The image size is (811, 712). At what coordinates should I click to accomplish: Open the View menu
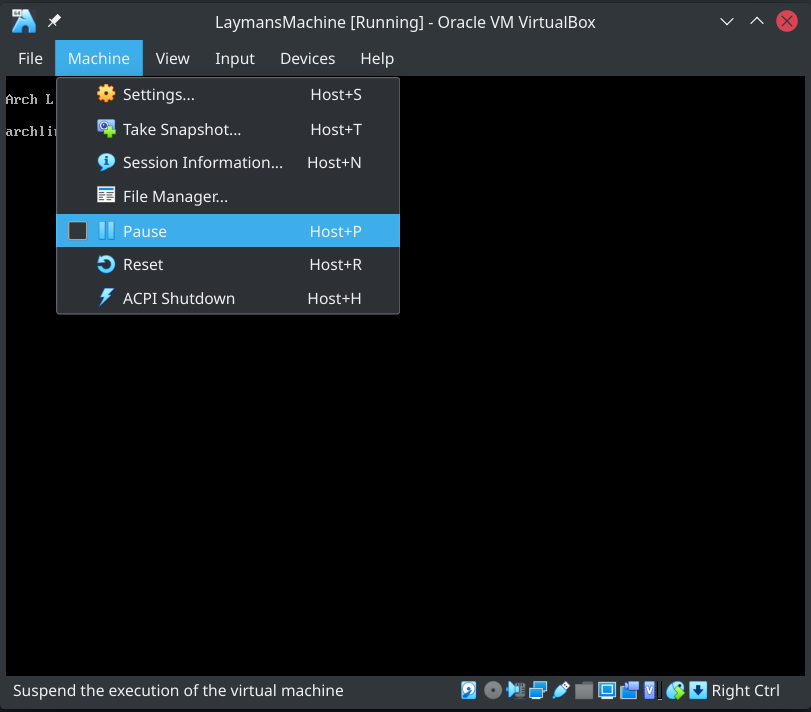[x=173, y=58]
